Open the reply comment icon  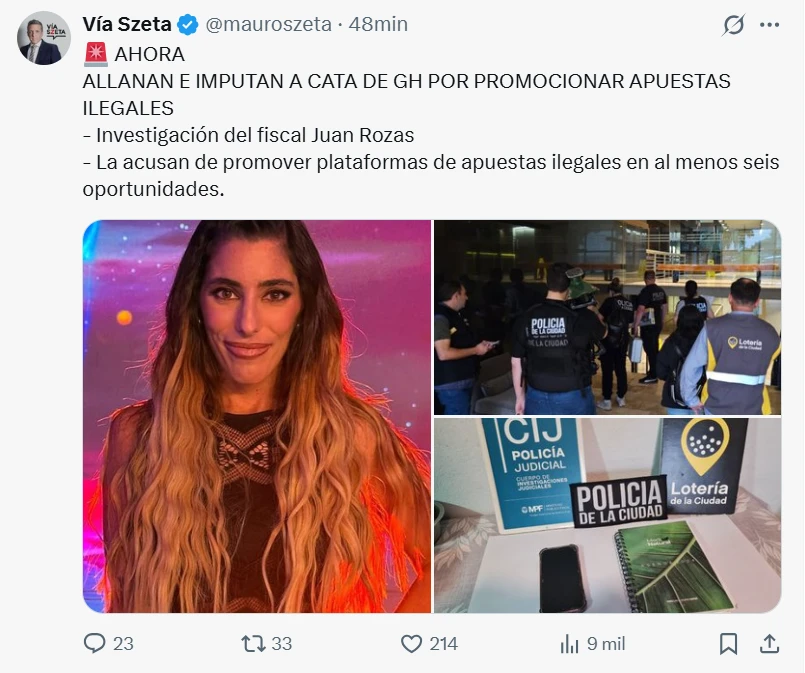coord(94,643)
